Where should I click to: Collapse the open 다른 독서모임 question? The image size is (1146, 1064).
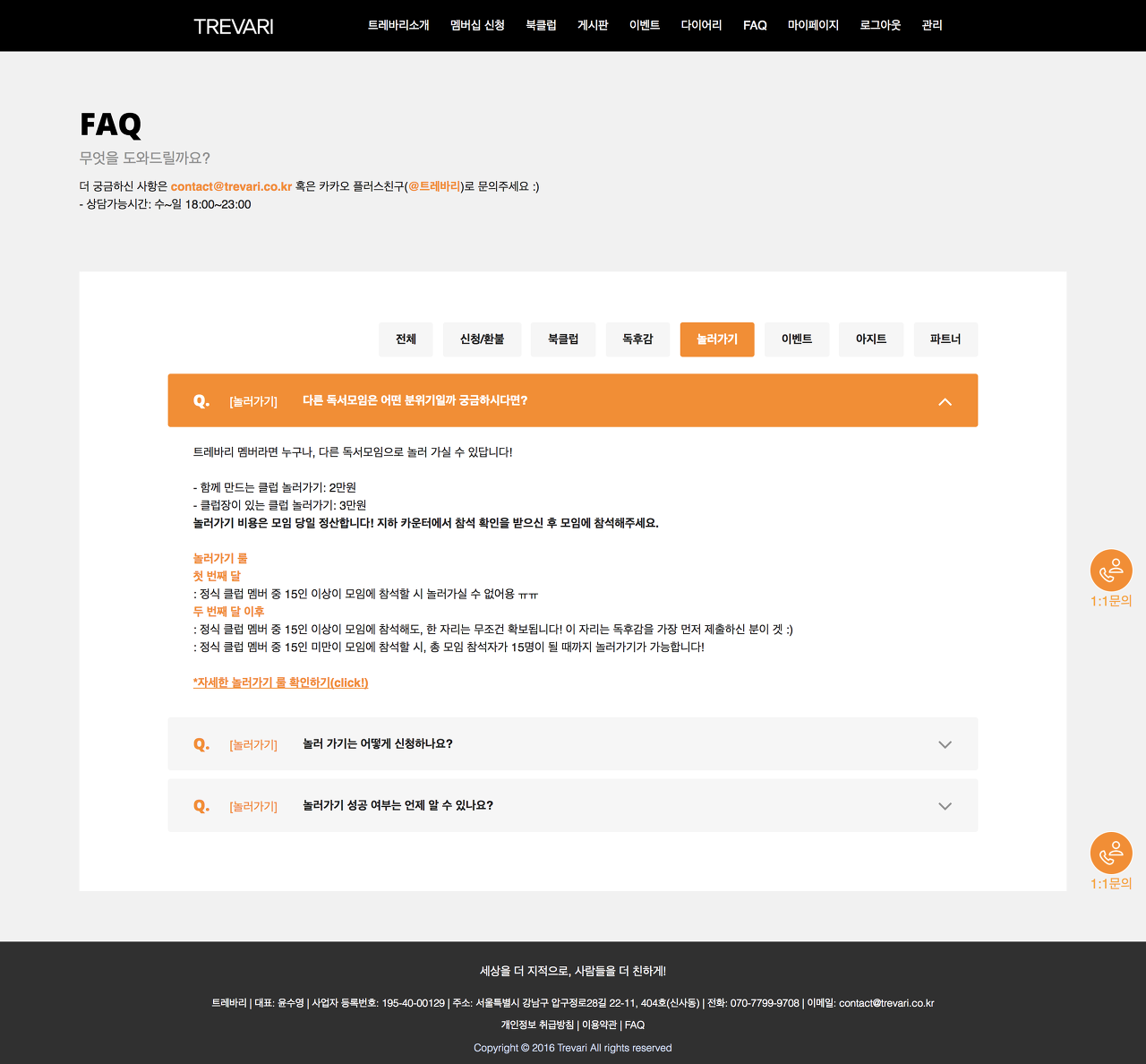point(944,401)
